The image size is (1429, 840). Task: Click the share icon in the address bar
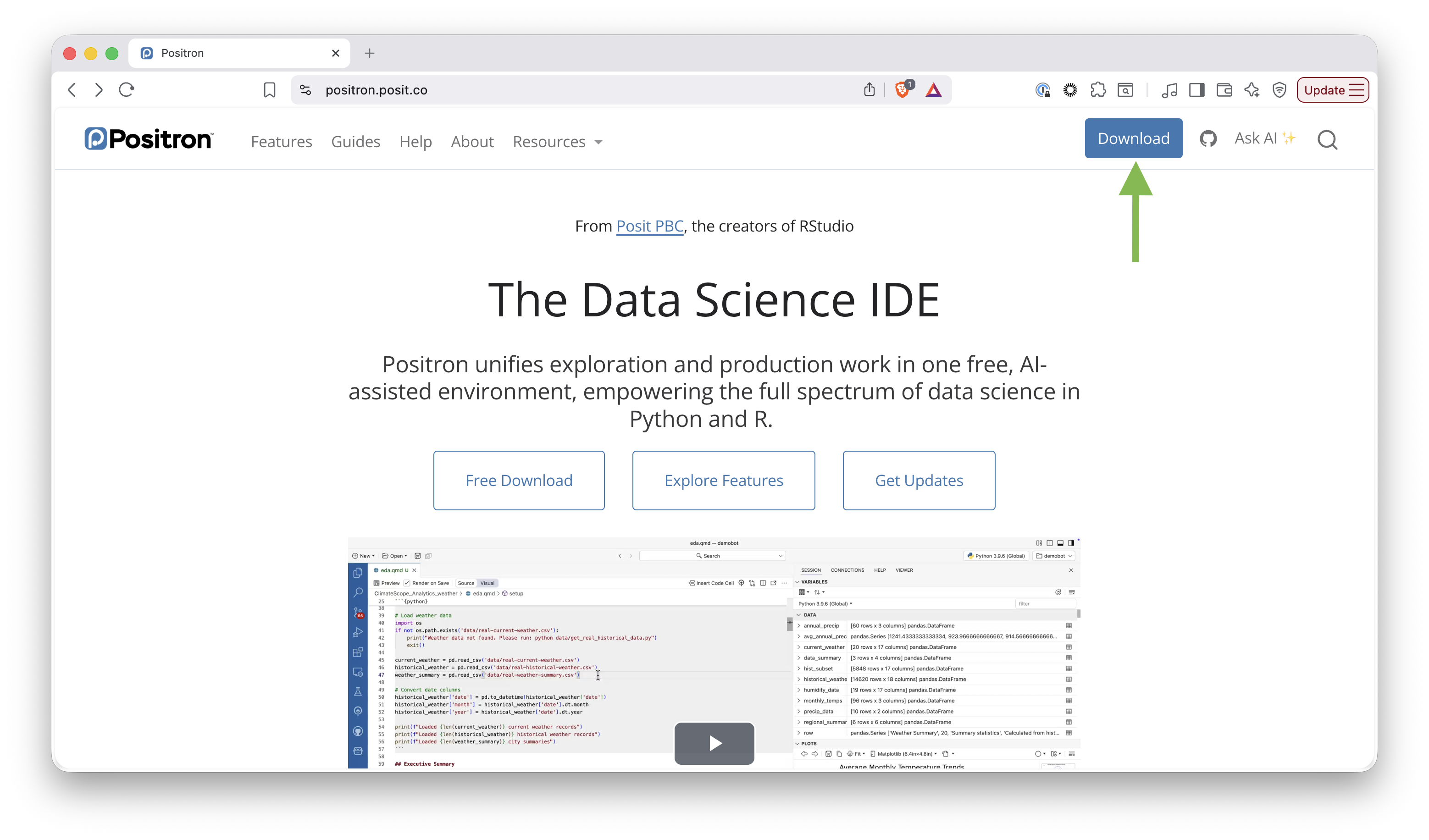869,89
